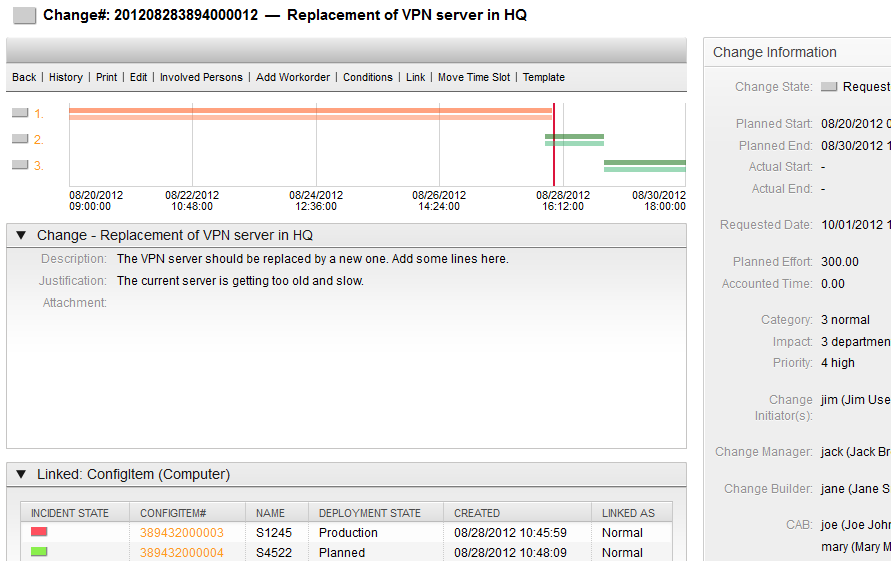
Task: Collapse the Change - Replacement of VPN server section
Action: tap(21, 236)
